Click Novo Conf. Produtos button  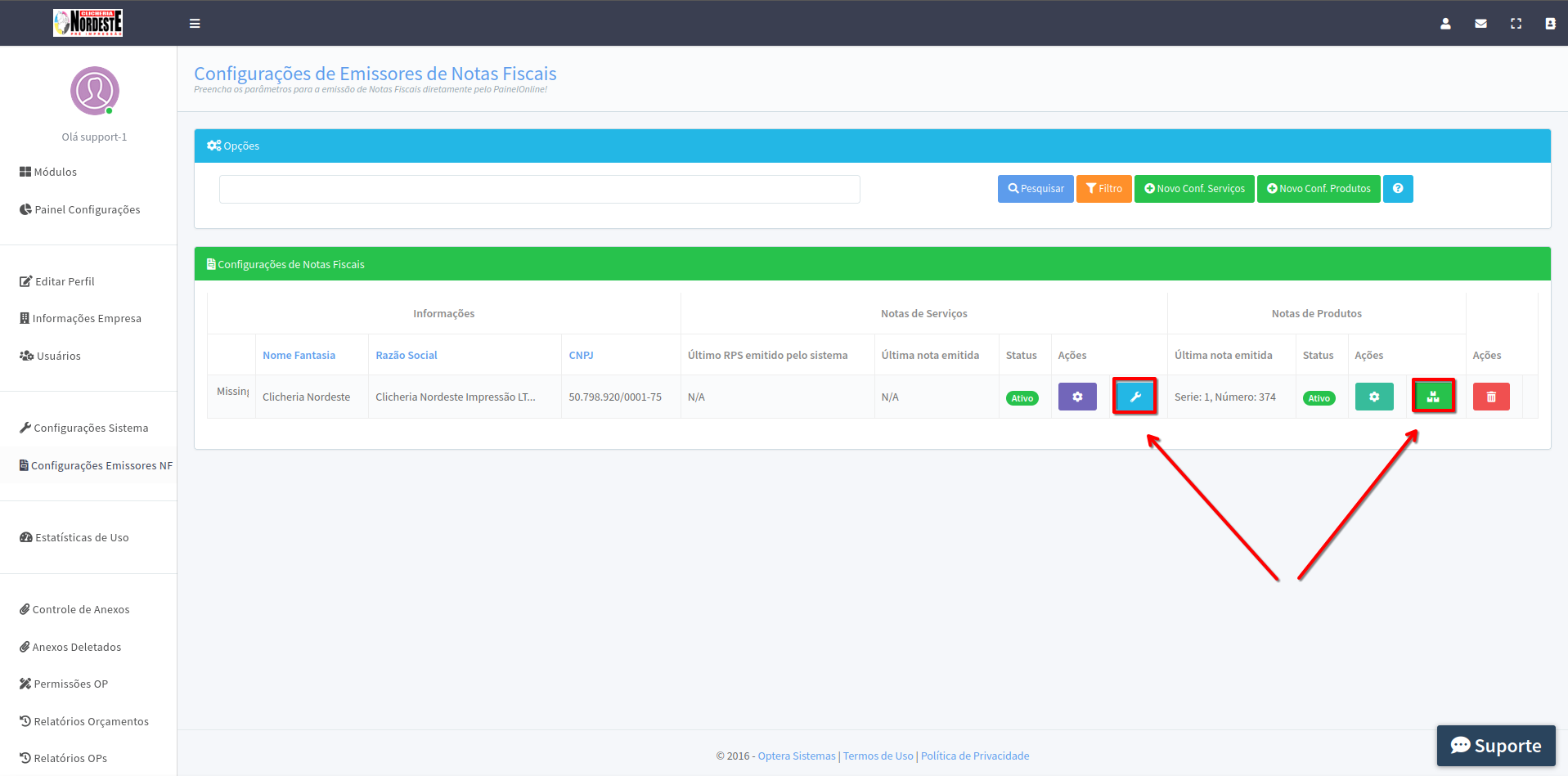click(x=1319, y=189)
